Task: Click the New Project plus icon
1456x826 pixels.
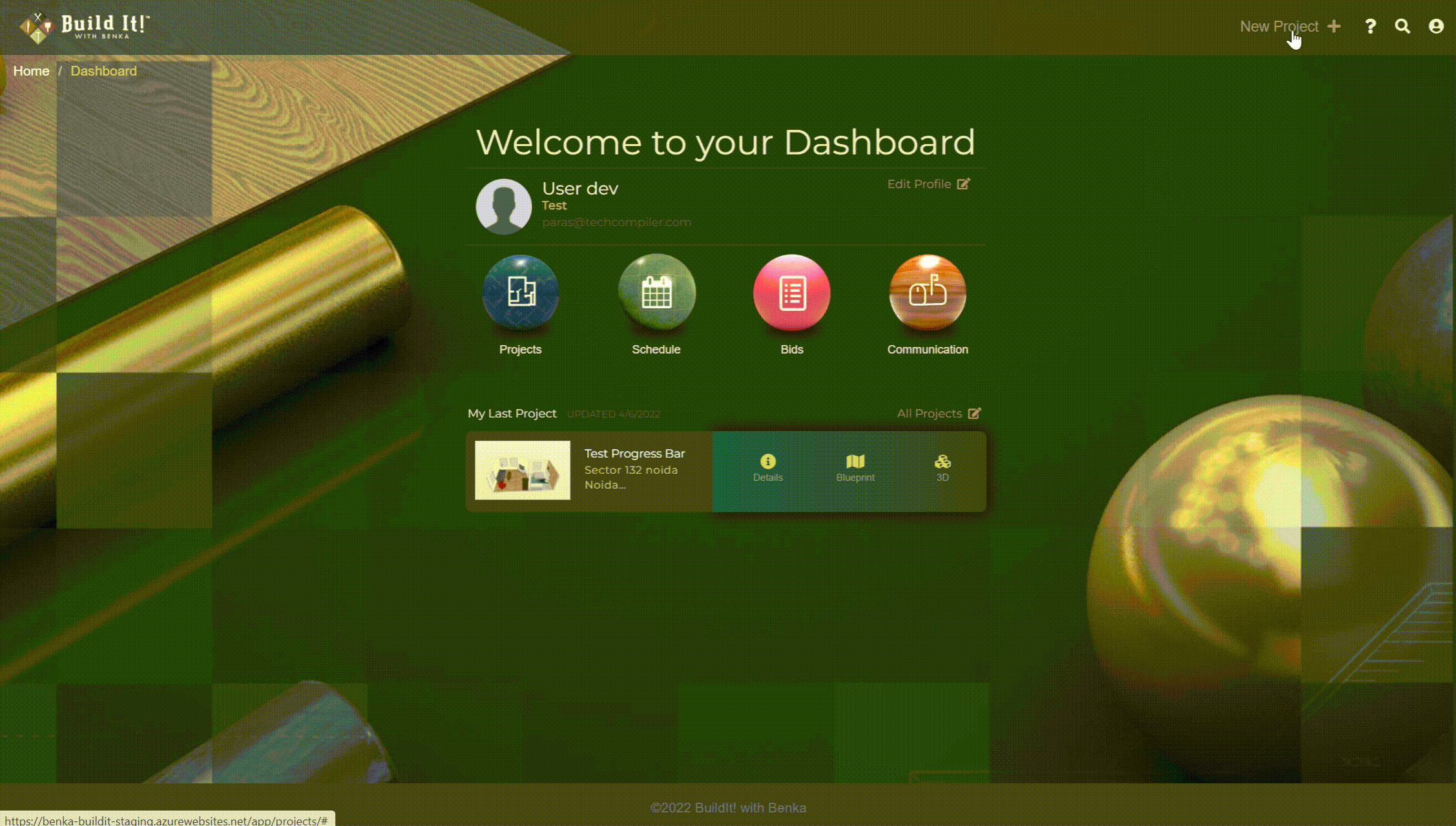Action: (1334, 26)
